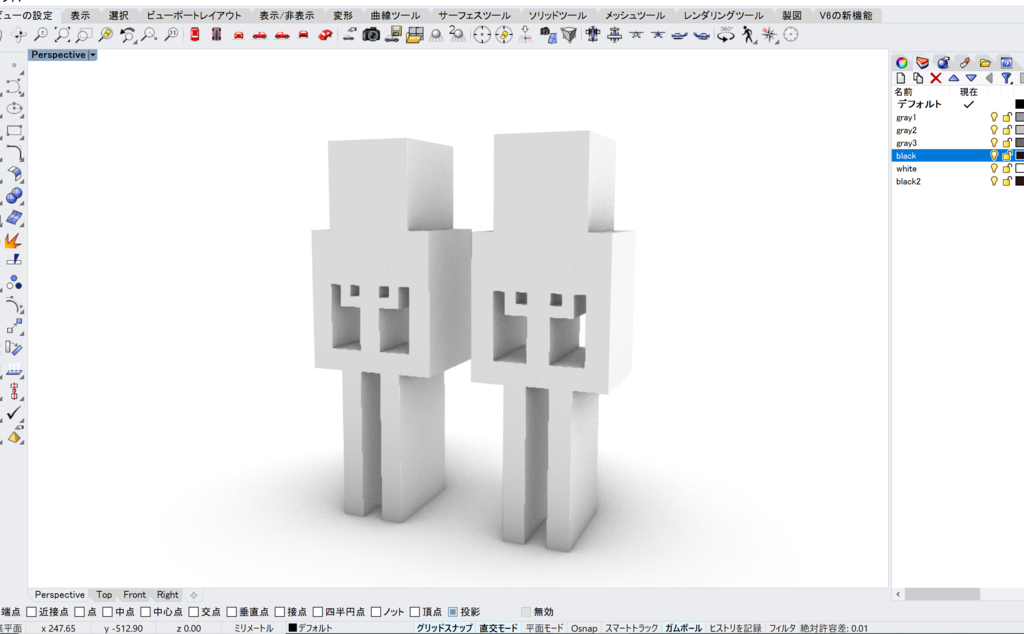Select the Rectangle tool in left sidebar
The image size is (1024, 634).
[x=14, y=131]
